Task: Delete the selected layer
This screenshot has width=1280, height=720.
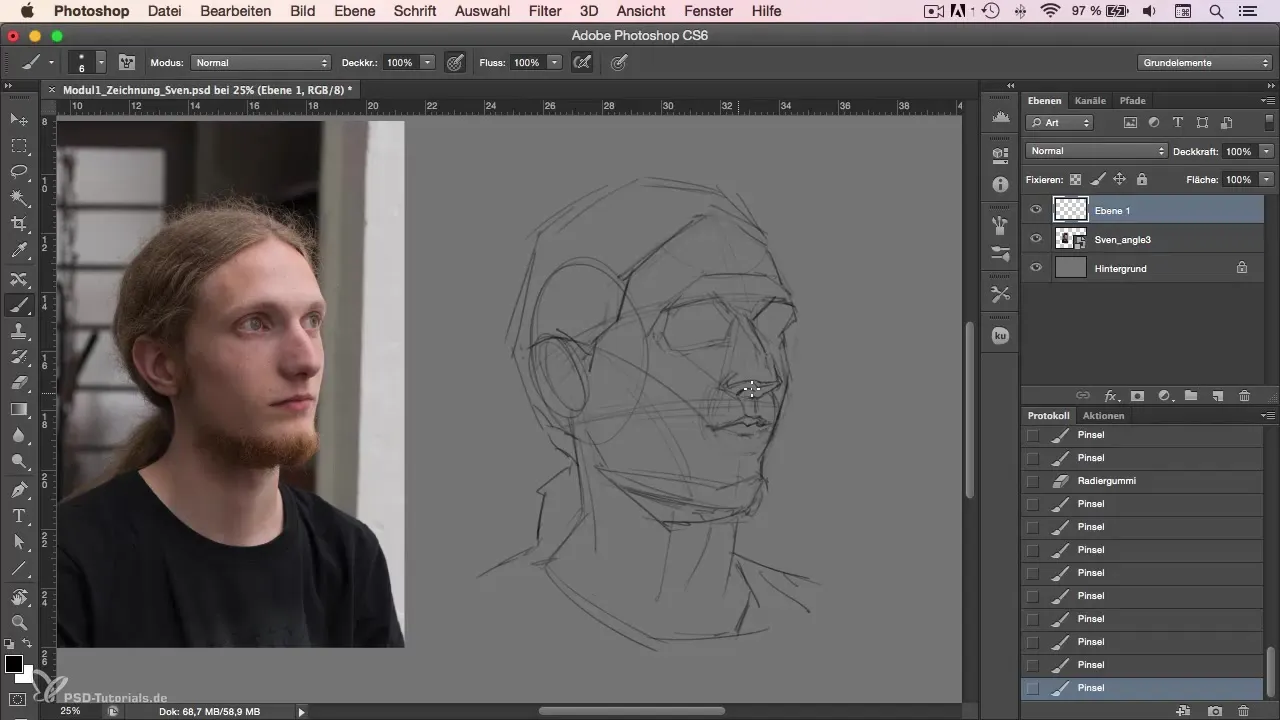Action: coord(1244,396)
